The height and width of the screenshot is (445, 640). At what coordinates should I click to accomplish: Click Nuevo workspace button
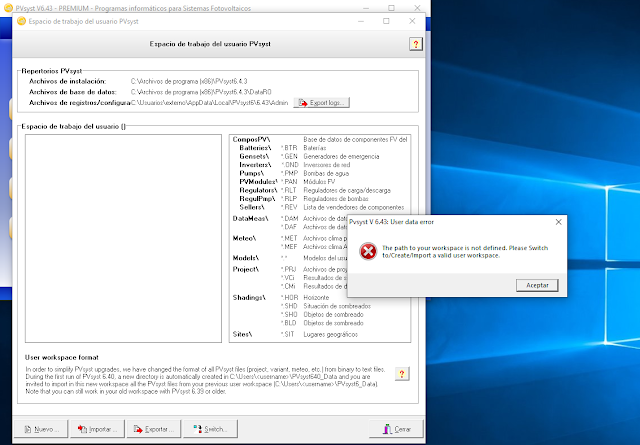point(41,429)
